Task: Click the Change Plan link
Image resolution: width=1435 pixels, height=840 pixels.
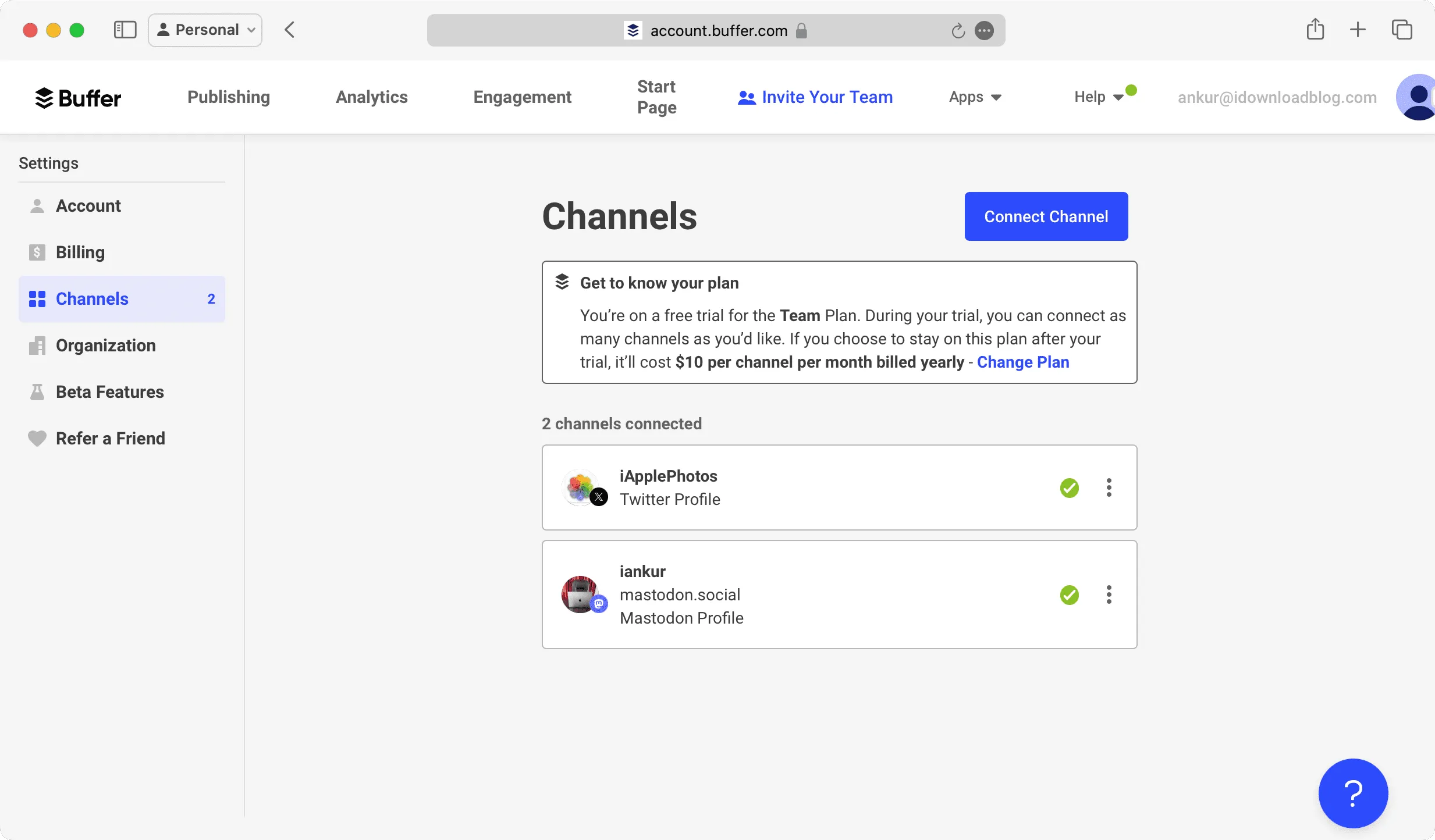Action: [1023, 362]
